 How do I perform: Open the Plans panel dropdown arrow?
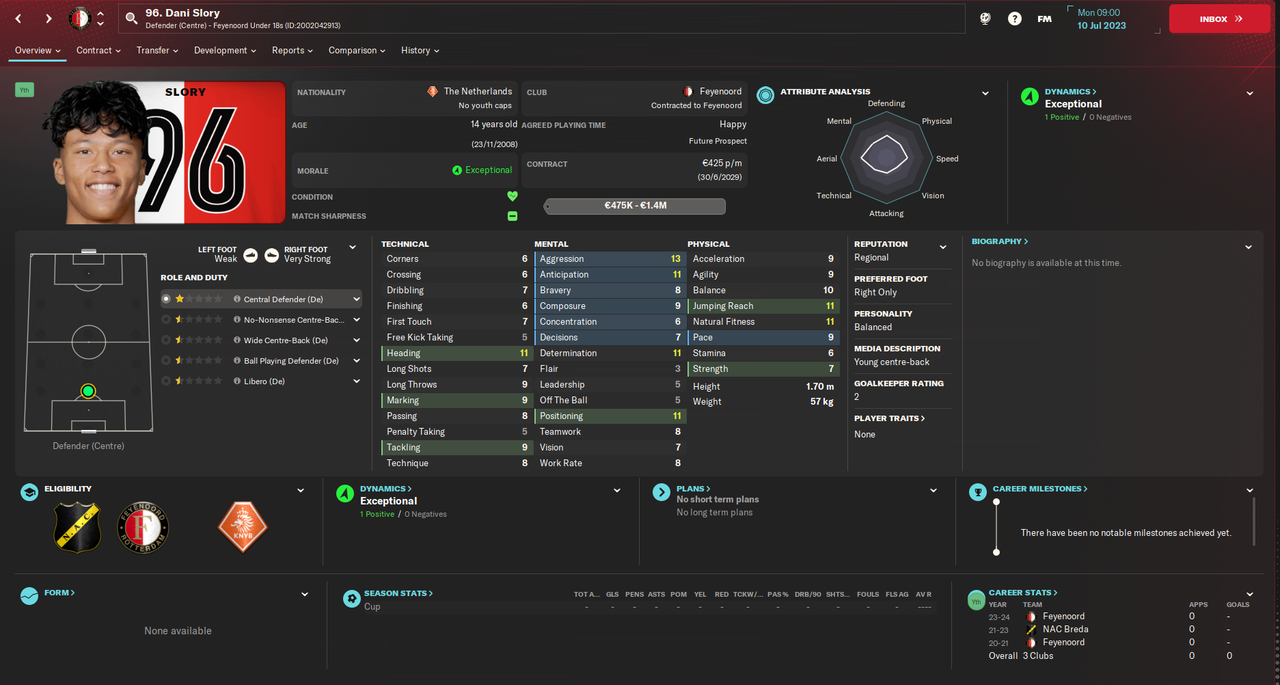933,491
